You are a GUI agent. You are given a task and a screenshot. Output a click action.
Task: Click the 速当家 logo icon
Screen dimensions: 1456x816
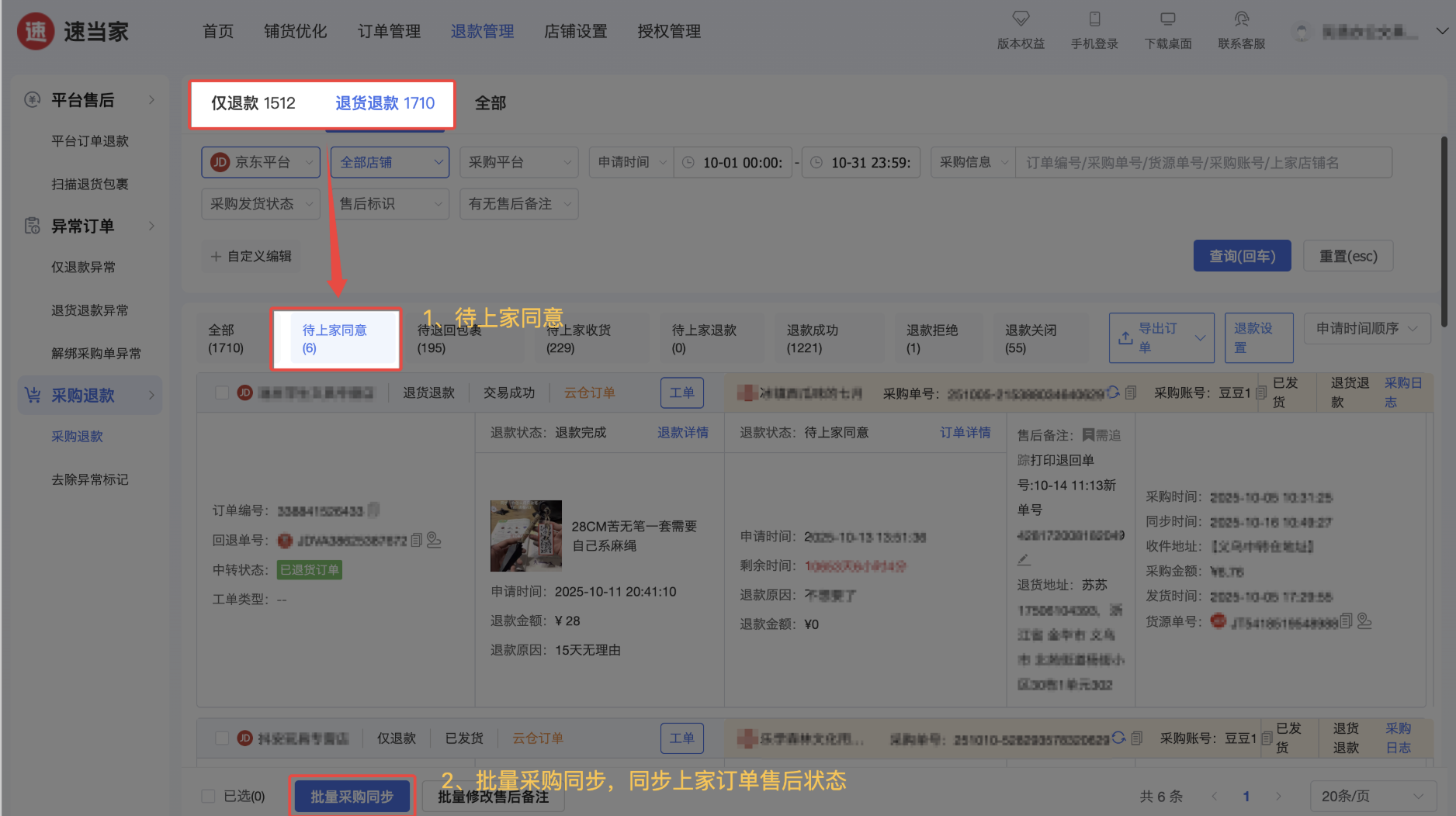pos(36,32)
